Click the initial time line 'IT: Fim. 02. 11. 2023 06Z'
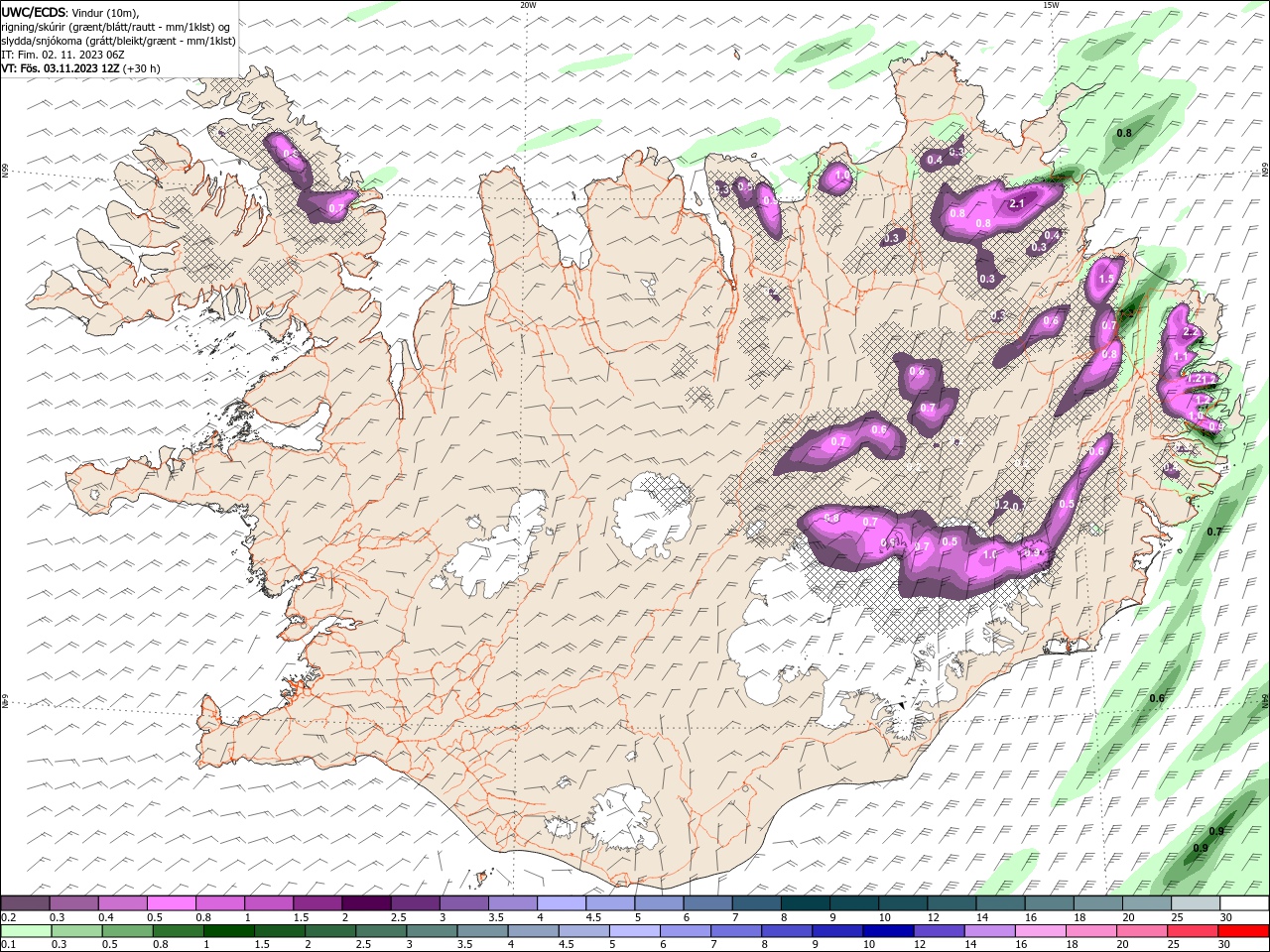Viewport: 1270px width, 952px height. (63, 55)
